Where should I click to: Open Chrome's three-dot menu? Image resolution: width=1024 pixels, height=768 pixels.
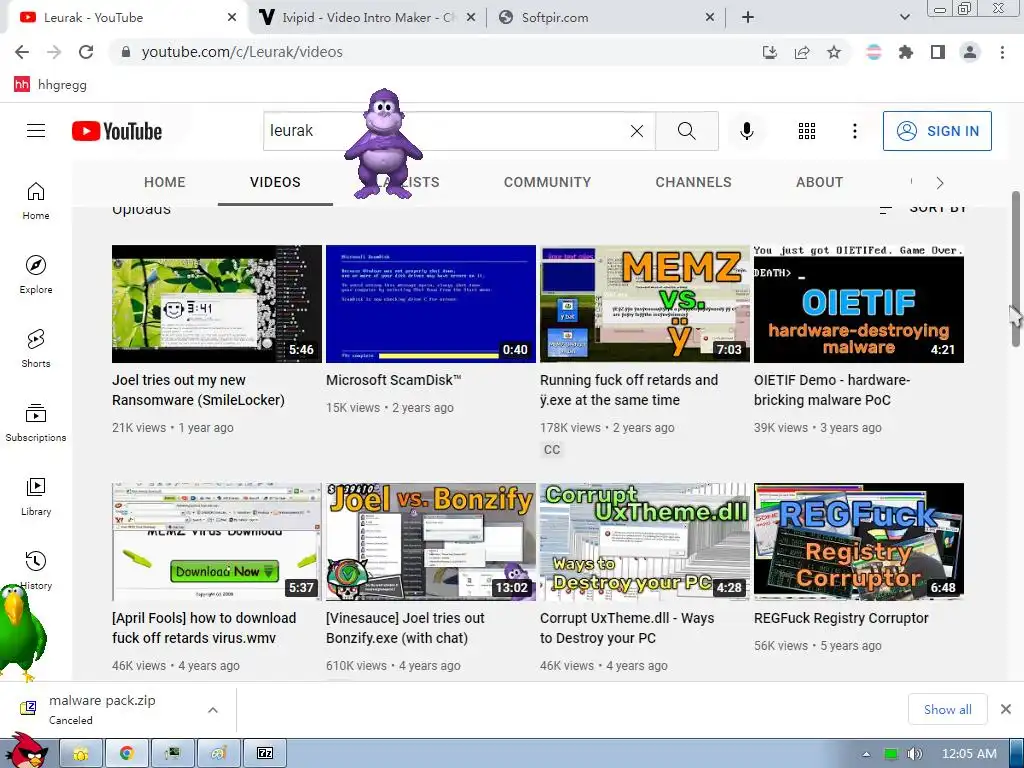(x=1002, y=52)
